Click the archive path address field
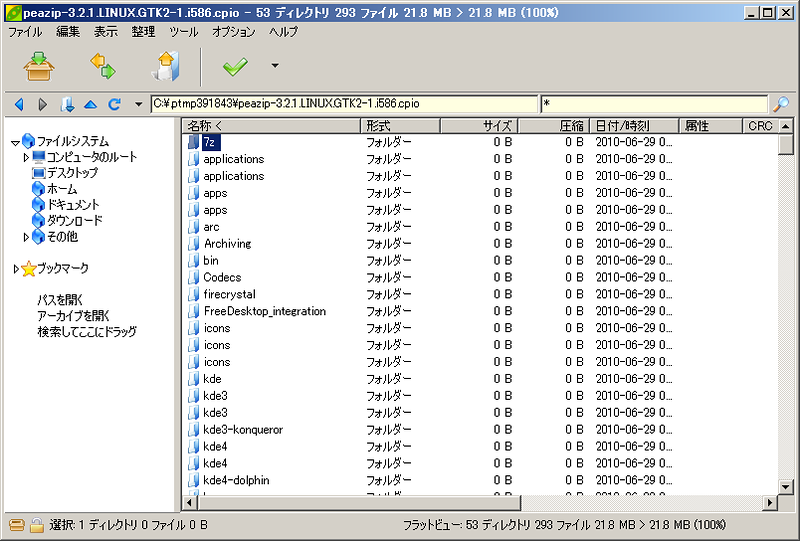The image size is (800, 541). tap(344, 104)
